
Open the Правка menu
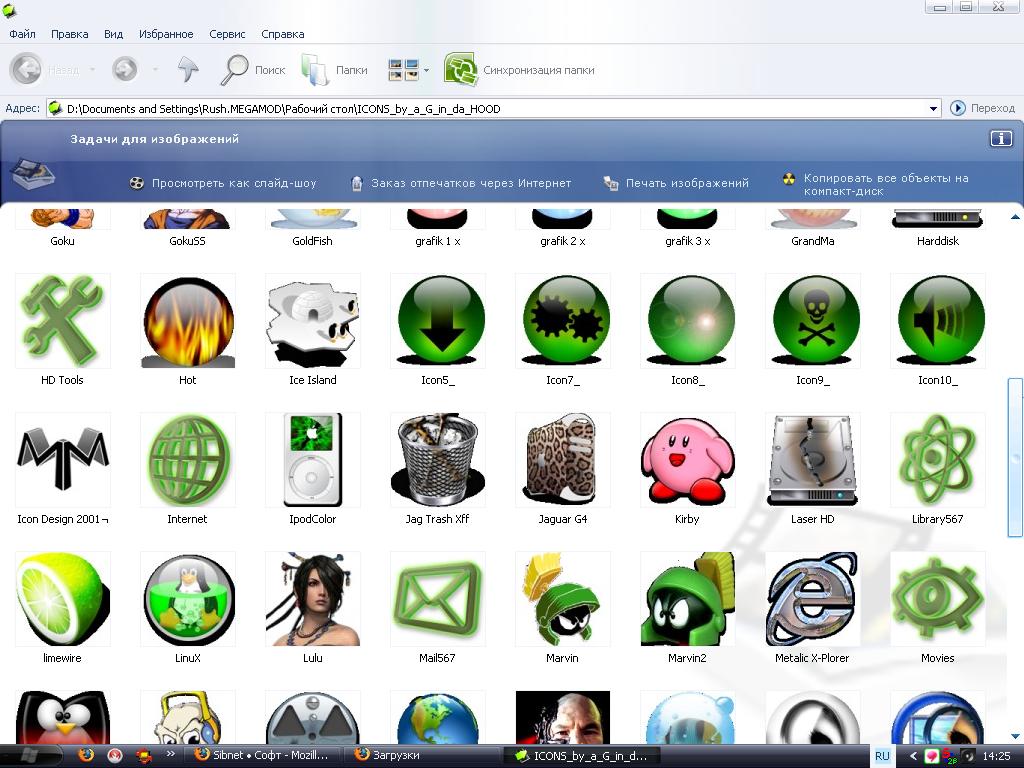pos(70,34)
